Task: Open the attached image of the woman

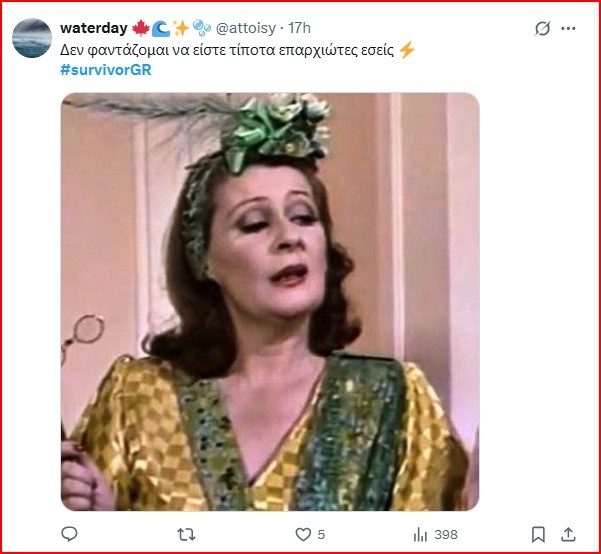Action: tap(269, 300)
